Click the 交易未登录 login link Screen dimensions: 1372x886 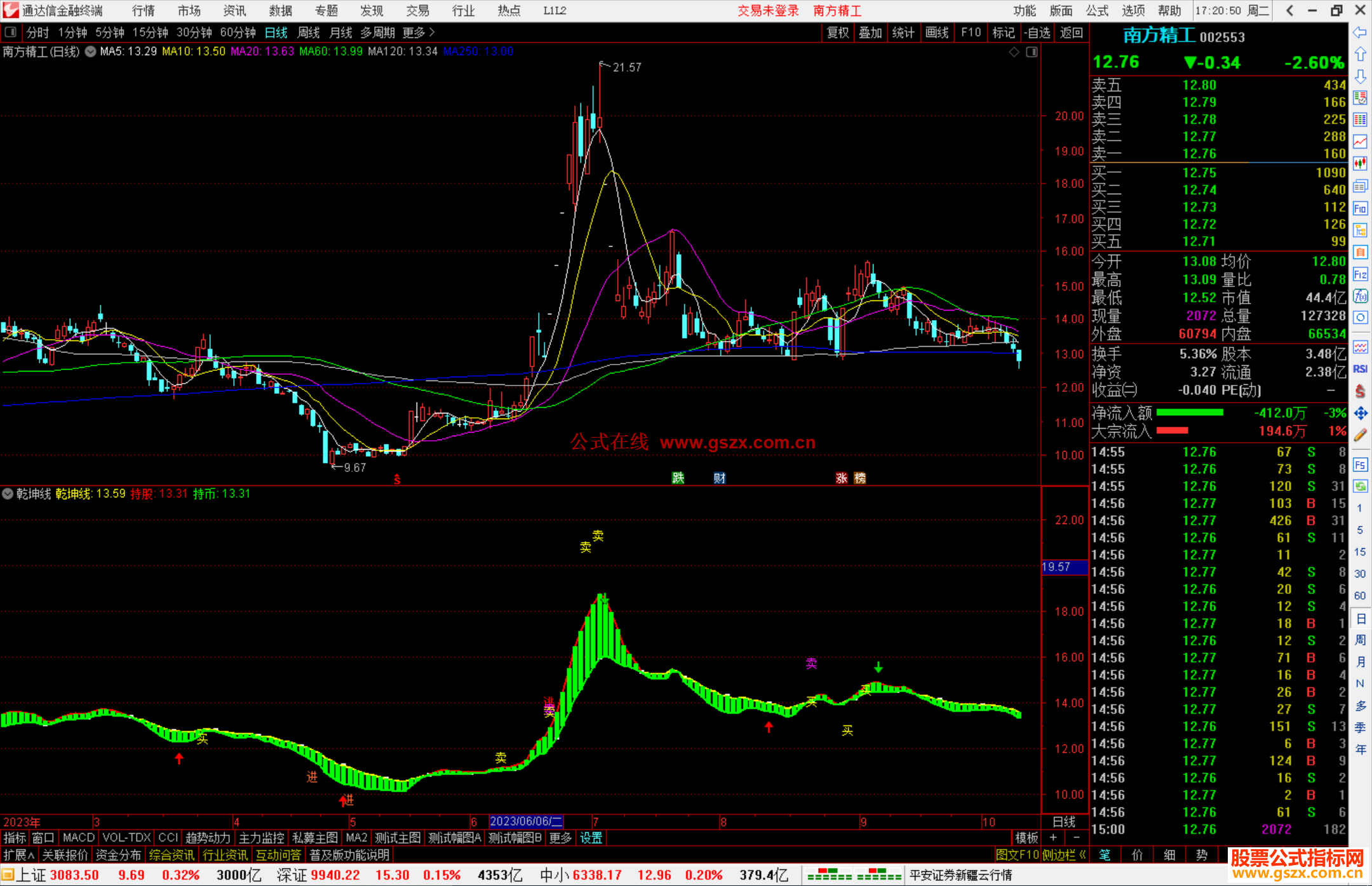(x=768, y=11)
